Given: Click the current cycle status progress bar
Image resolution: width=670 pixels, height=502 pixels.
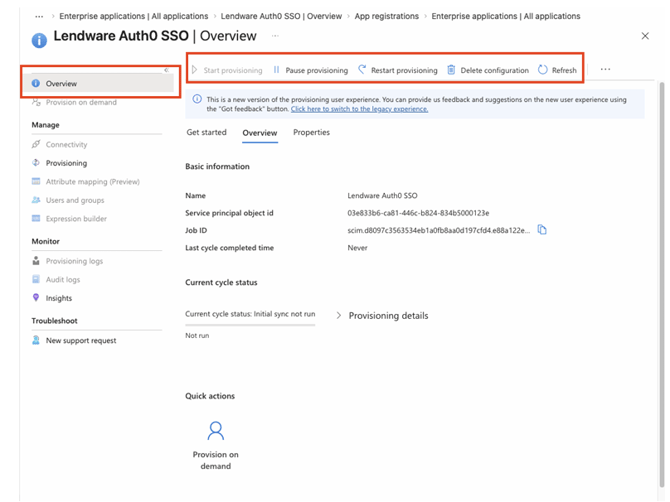Looking at the screenshot, I should click(x=250, y=324).
